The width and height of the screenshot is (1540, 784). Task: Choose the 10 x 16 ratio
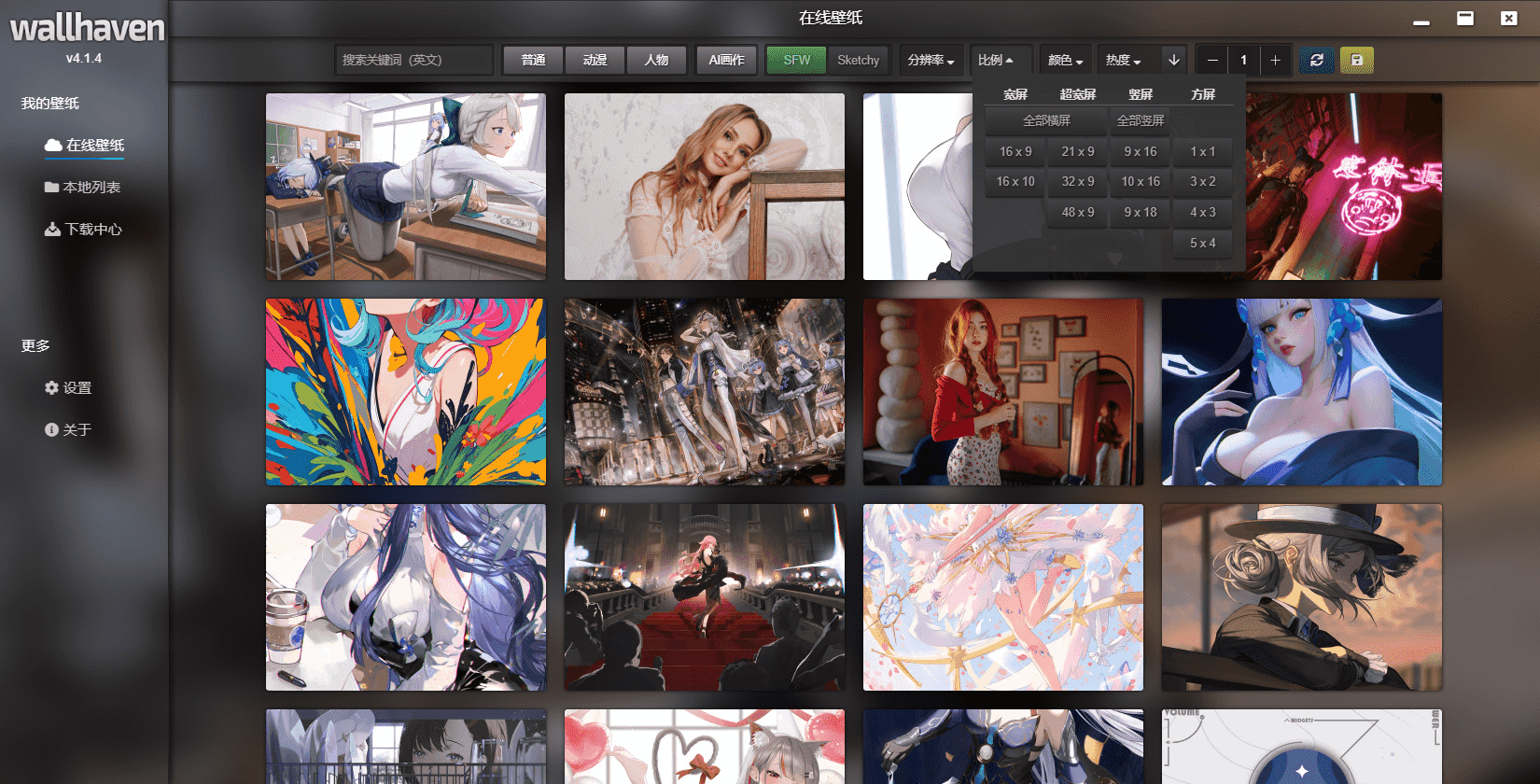tap(1141, 182)
